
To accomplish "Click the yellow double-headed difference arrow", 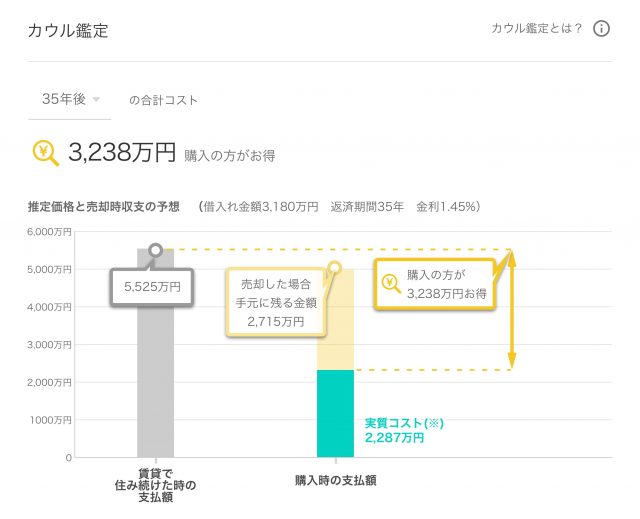I will (512, 309).
